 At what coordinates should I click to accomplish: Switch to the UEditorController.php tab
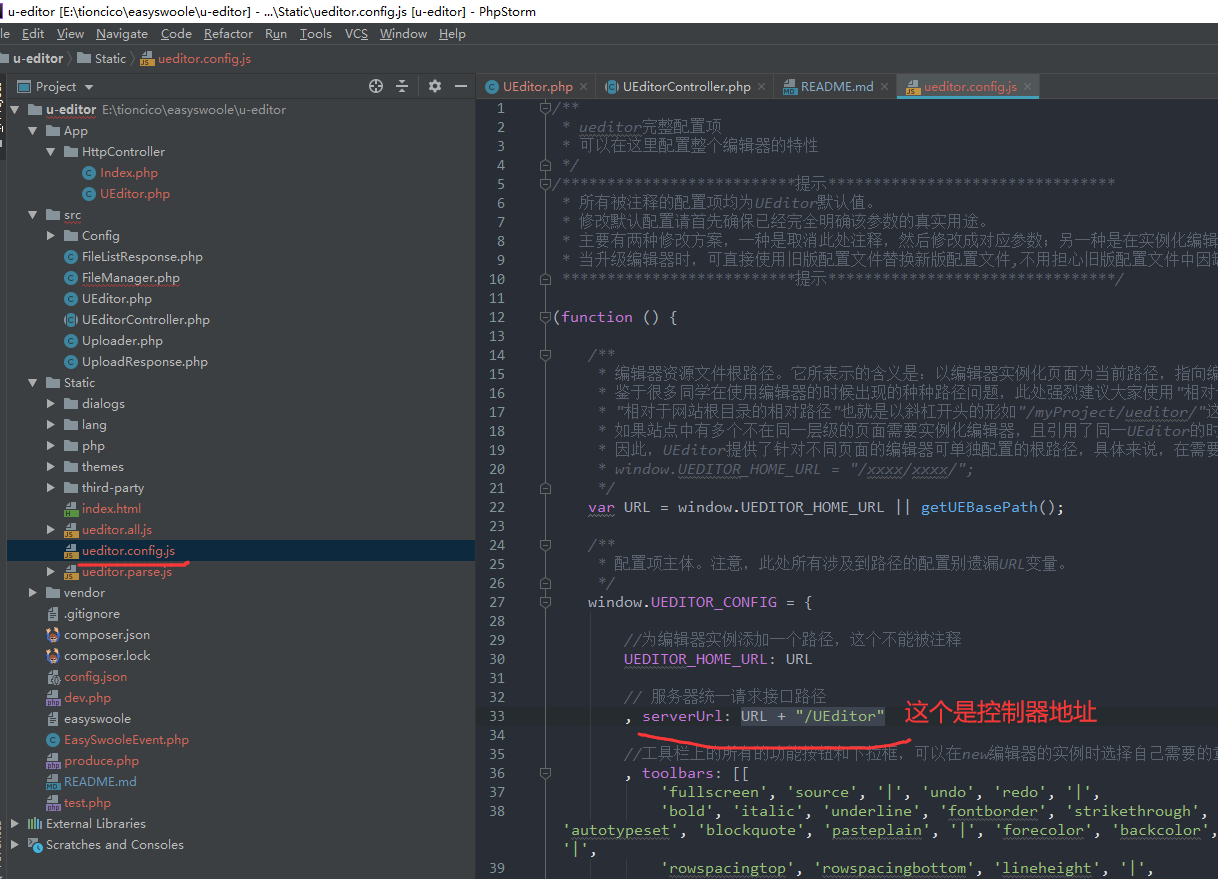(x=685, y=87)
